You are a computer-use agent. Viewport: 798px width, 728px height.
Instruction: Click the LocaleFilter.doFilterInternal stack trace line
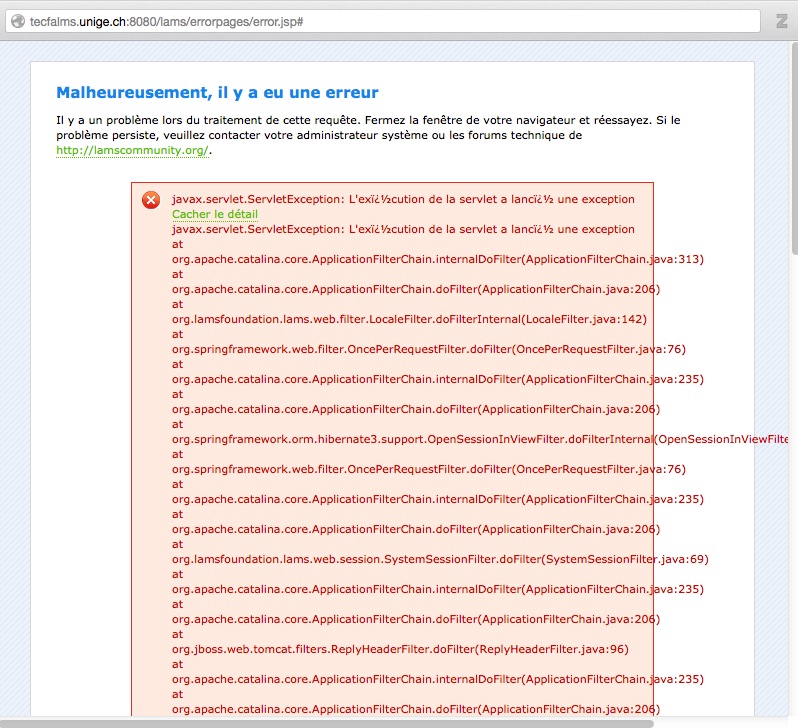[409, 319]
